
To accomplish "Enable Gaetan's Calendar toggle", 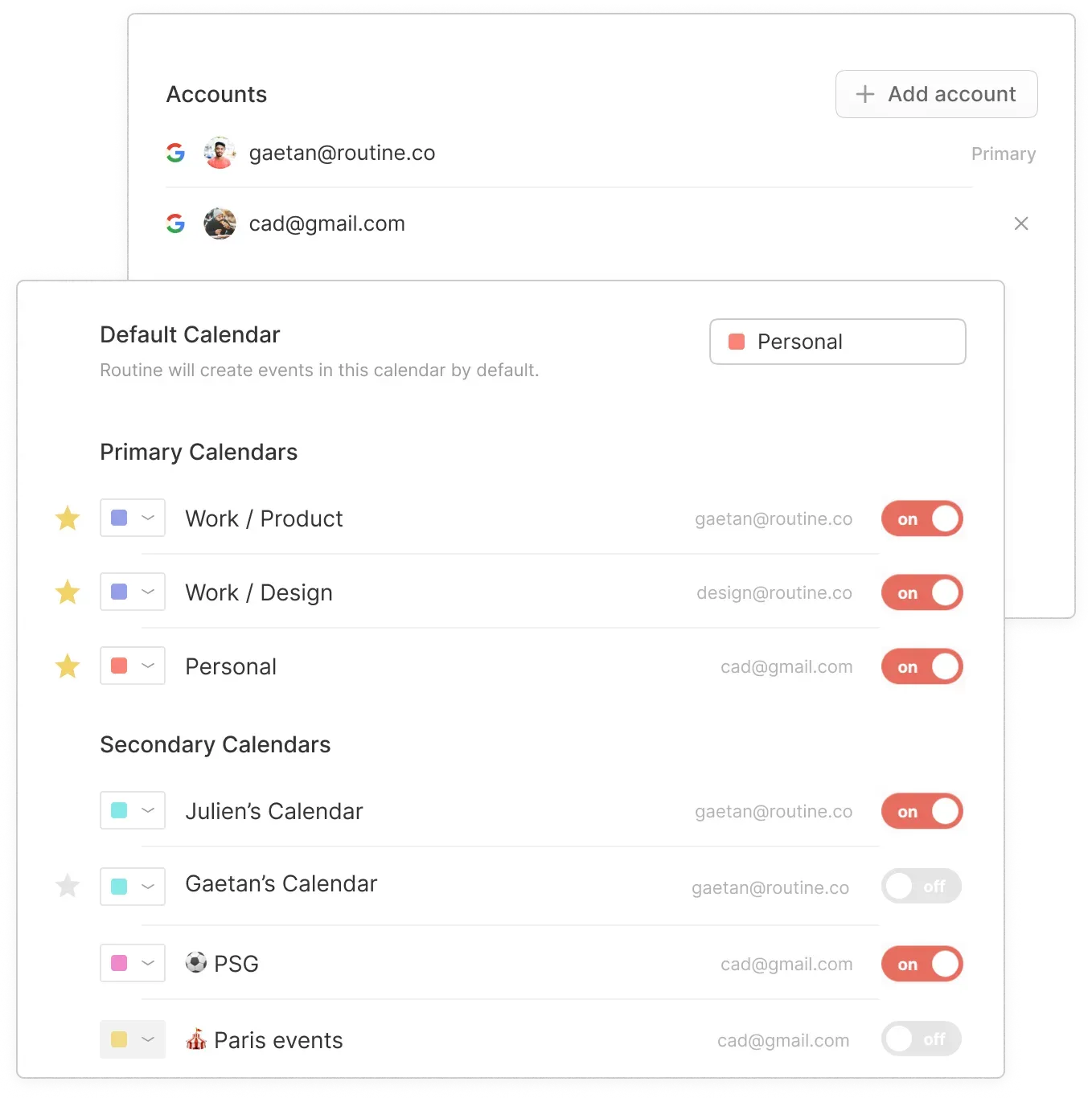I will click(922, 886).
